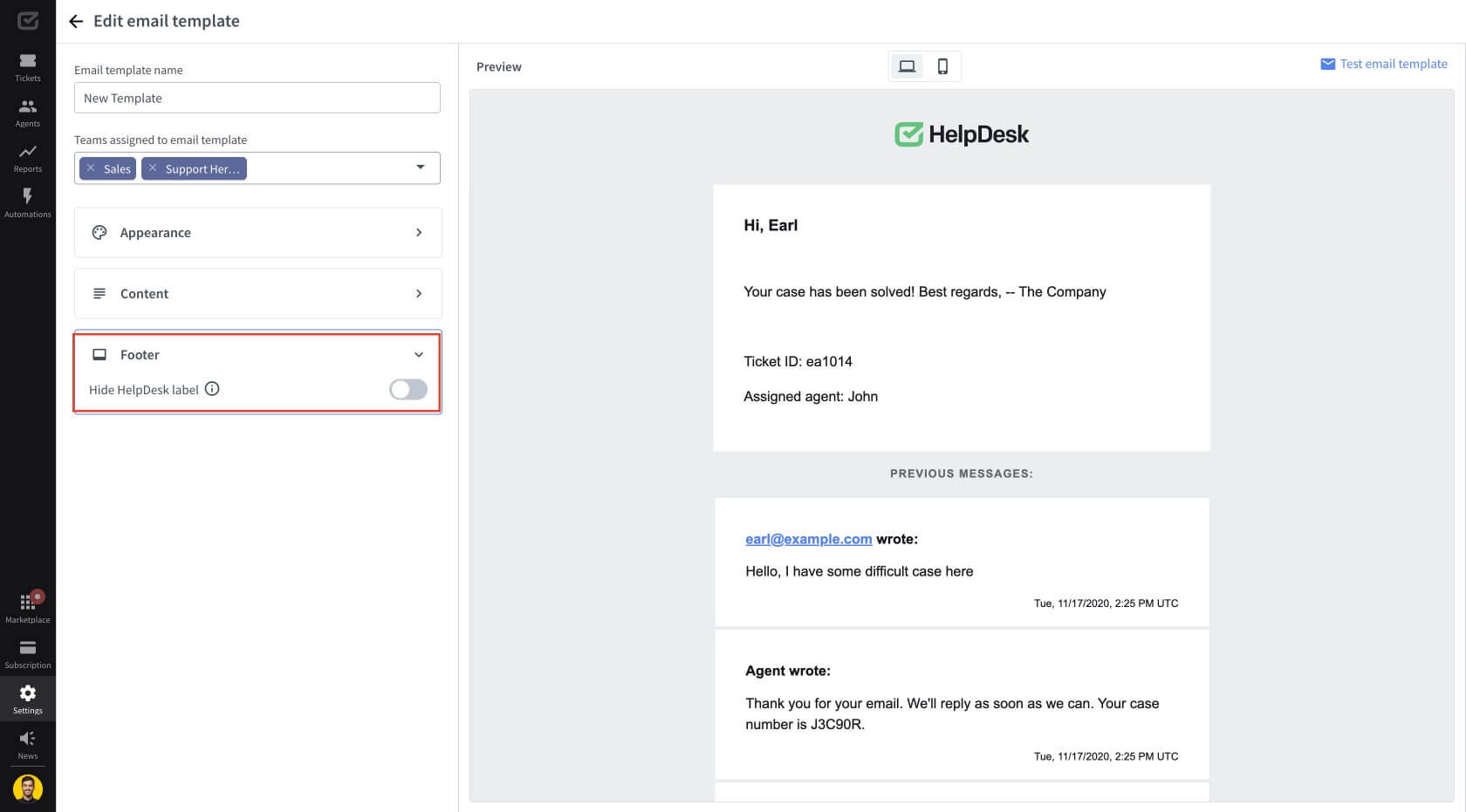Click the HelpDesk logo in the sidebar
This screenshot has height=812, width=1466.
28,20
